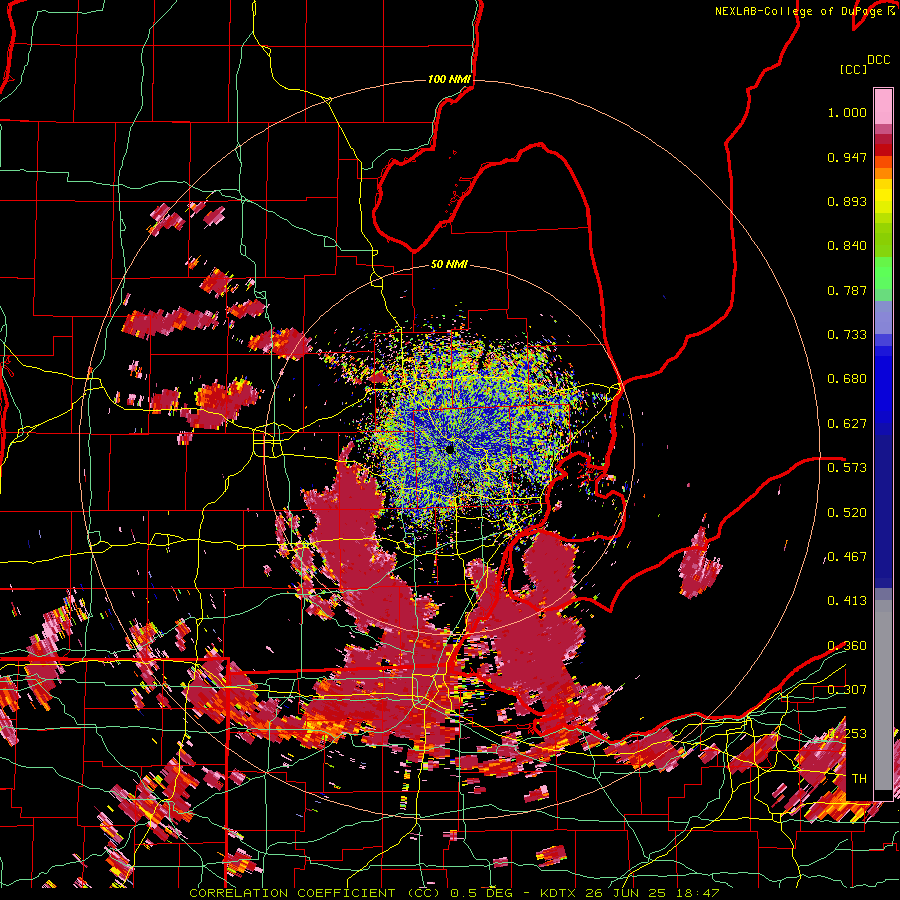Select the 0.307 scale value
Viewport: 900px width, 900px height.
click(847, 690)
